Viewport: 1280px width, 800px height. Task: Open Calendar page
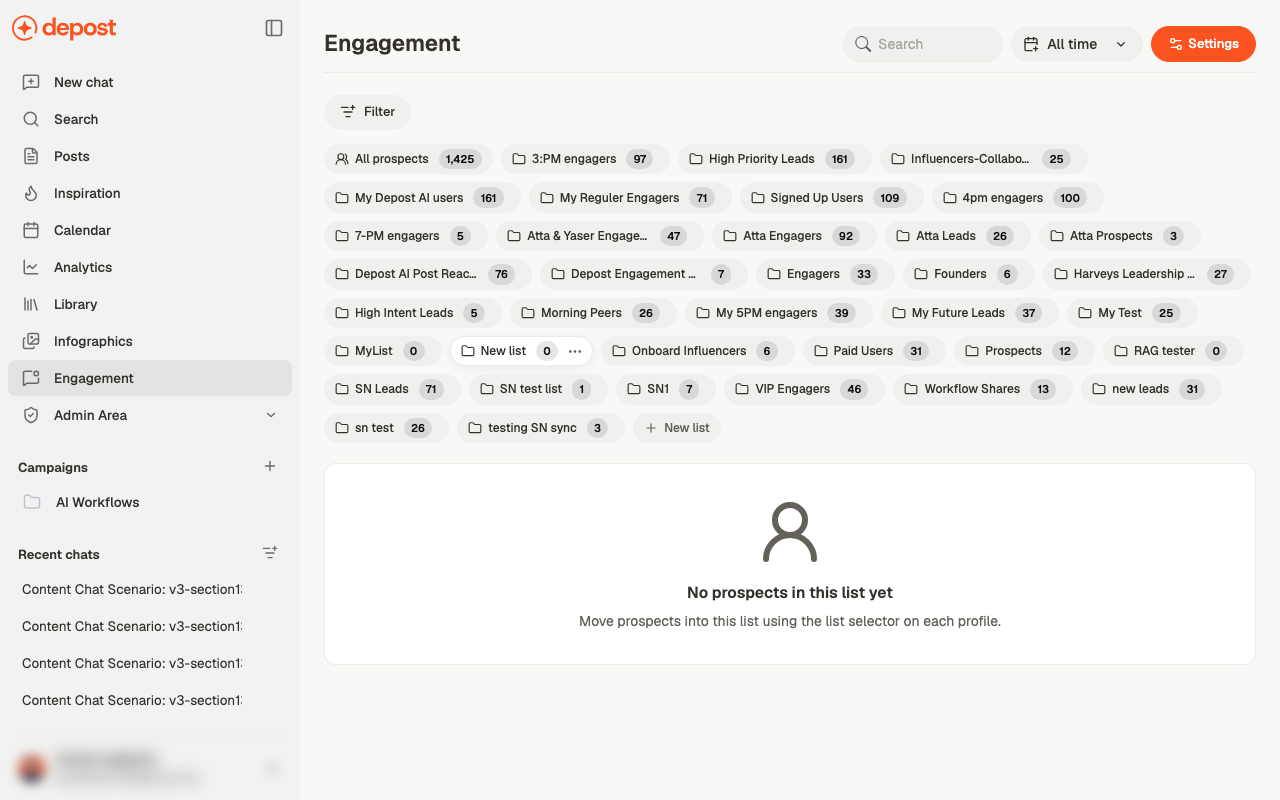pyautogui.click(x=150, y=230)
